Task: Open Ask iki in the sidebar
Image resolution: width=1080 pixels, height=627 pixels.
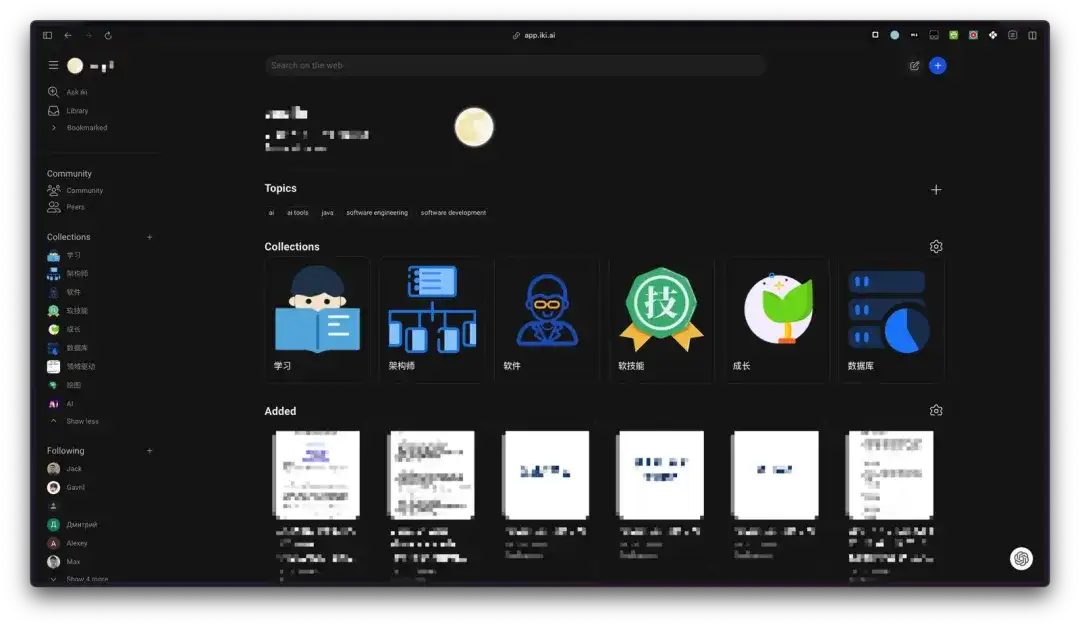Action: click(68, 92)
